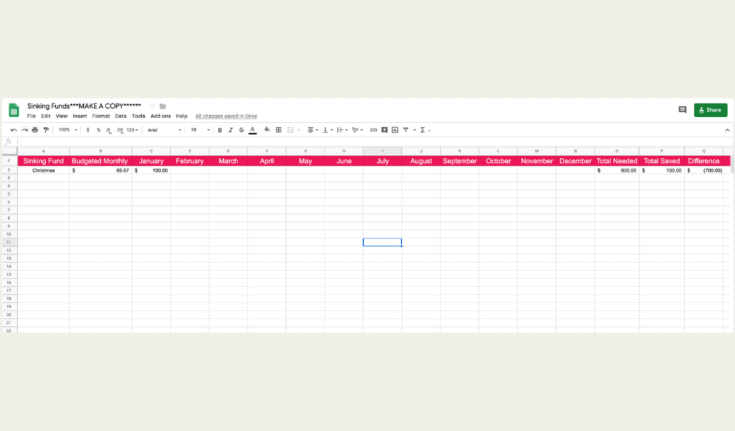Toggle strikethrough formatting
Image resolution: width=735 pixels, height=431 pixels.
point(241,130)
